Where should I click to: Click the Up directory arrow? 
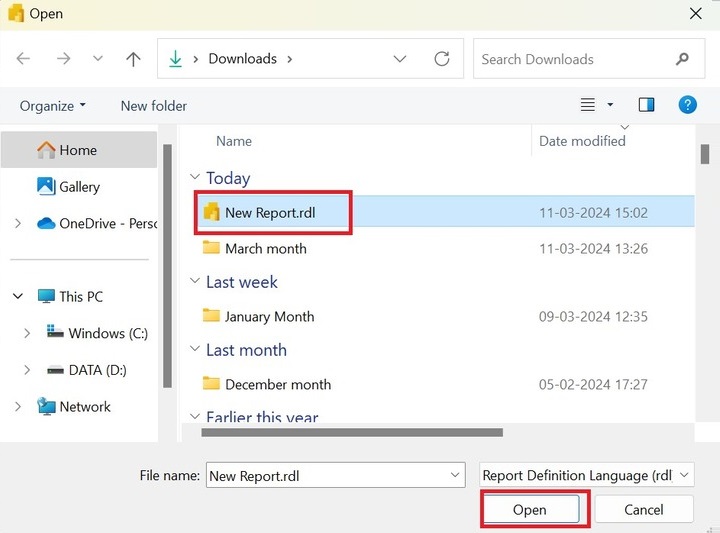click(x=133, y=59)
